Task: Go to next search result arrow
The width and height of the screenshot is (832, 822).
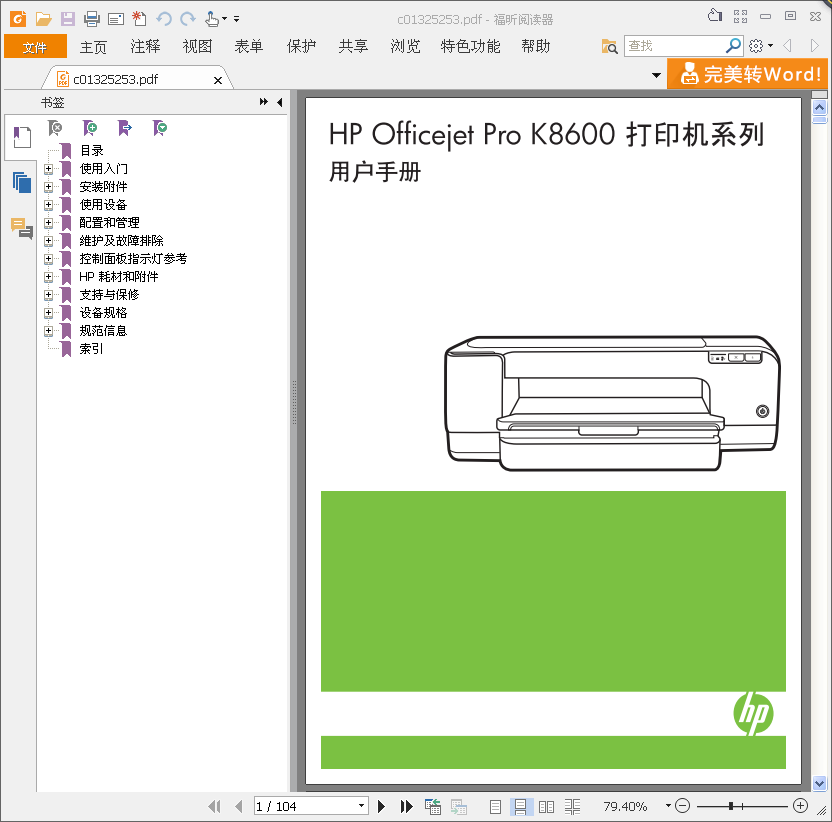Action: [814, 46]
